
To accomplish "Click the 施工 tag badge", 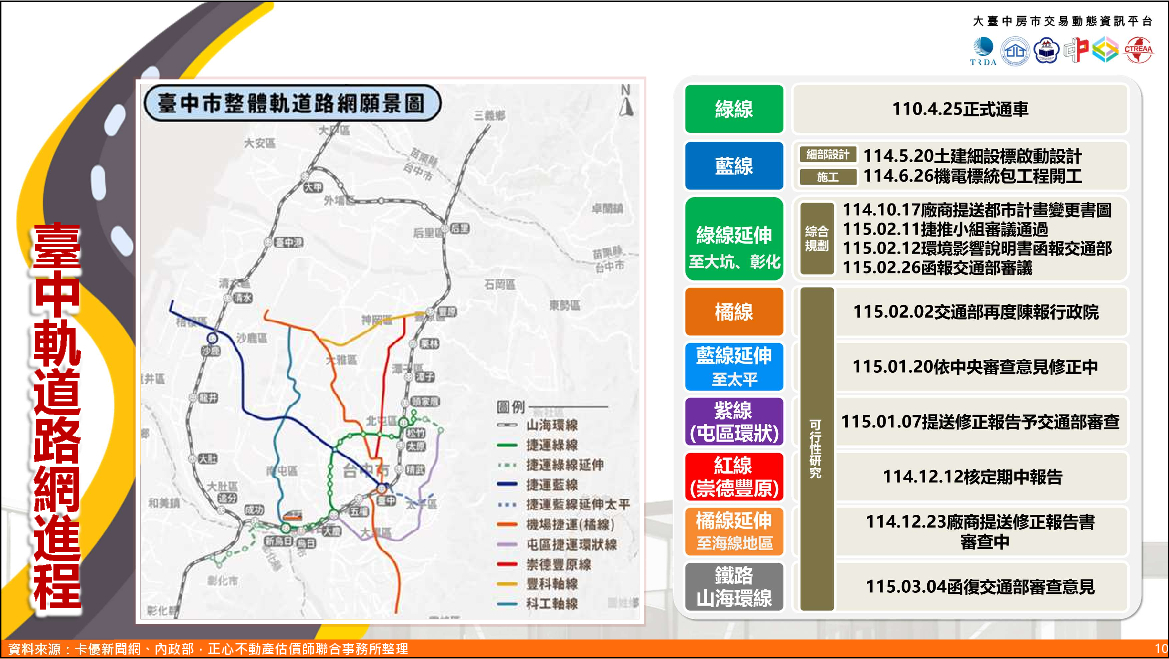I will [x=828, y=177].
